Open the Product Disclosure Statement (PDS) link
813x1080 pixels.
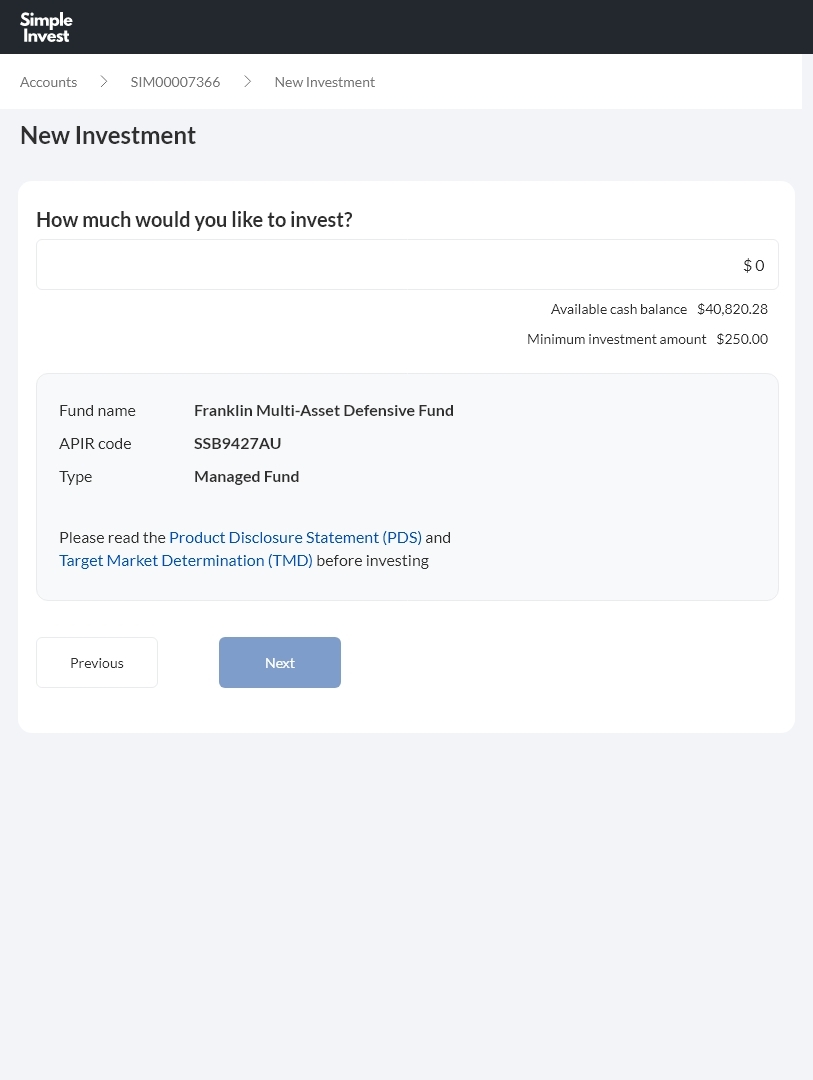[295, 537]
